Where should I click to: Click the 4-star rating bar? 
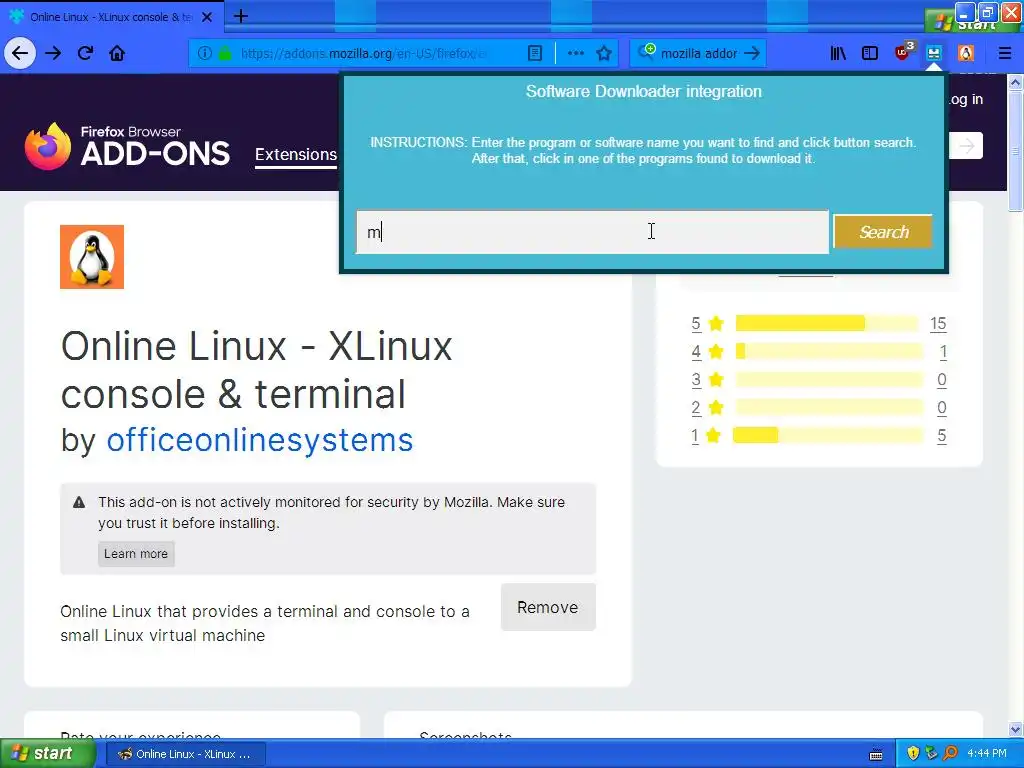pos(828,351)
